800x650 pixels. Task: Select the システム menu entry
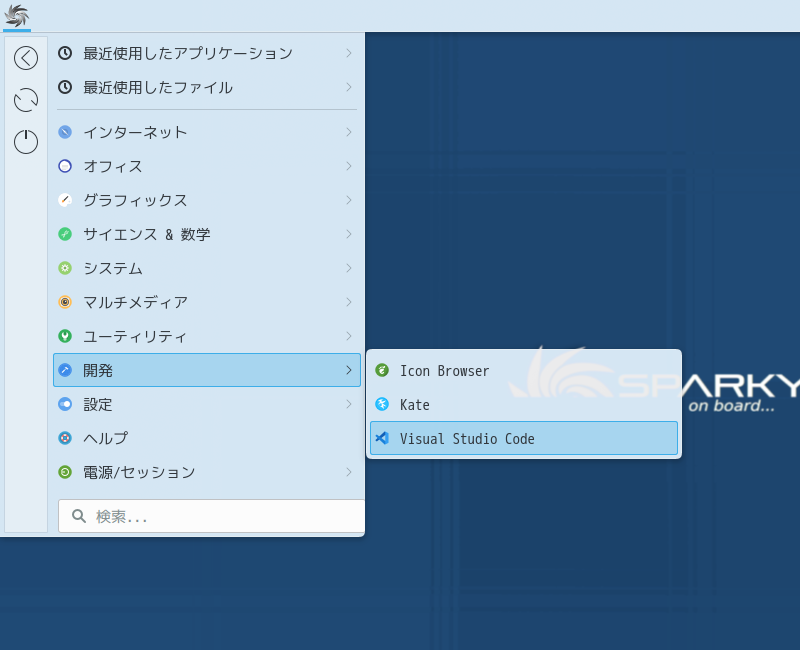(207, 268)
